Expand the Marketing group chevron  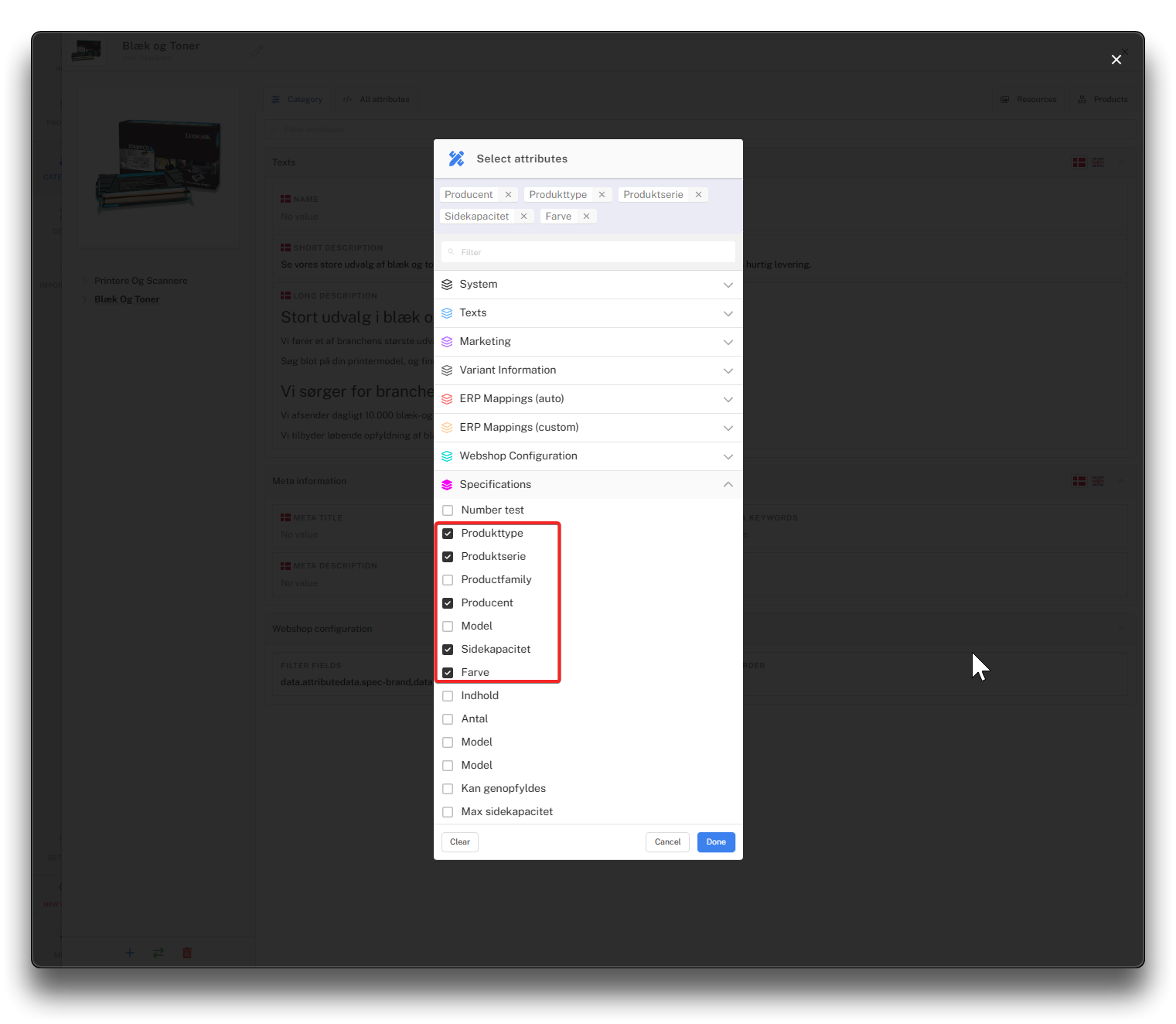click(x=728, y=343)
